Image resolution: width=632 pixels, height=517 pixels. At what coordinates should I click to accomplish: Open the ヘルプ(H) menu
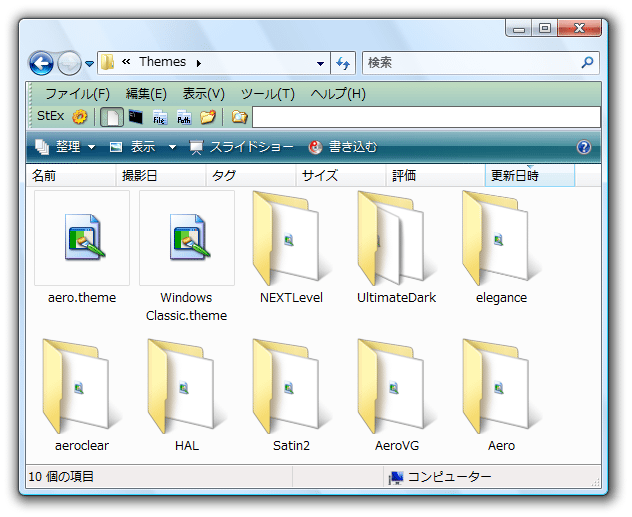coord(338,94)
